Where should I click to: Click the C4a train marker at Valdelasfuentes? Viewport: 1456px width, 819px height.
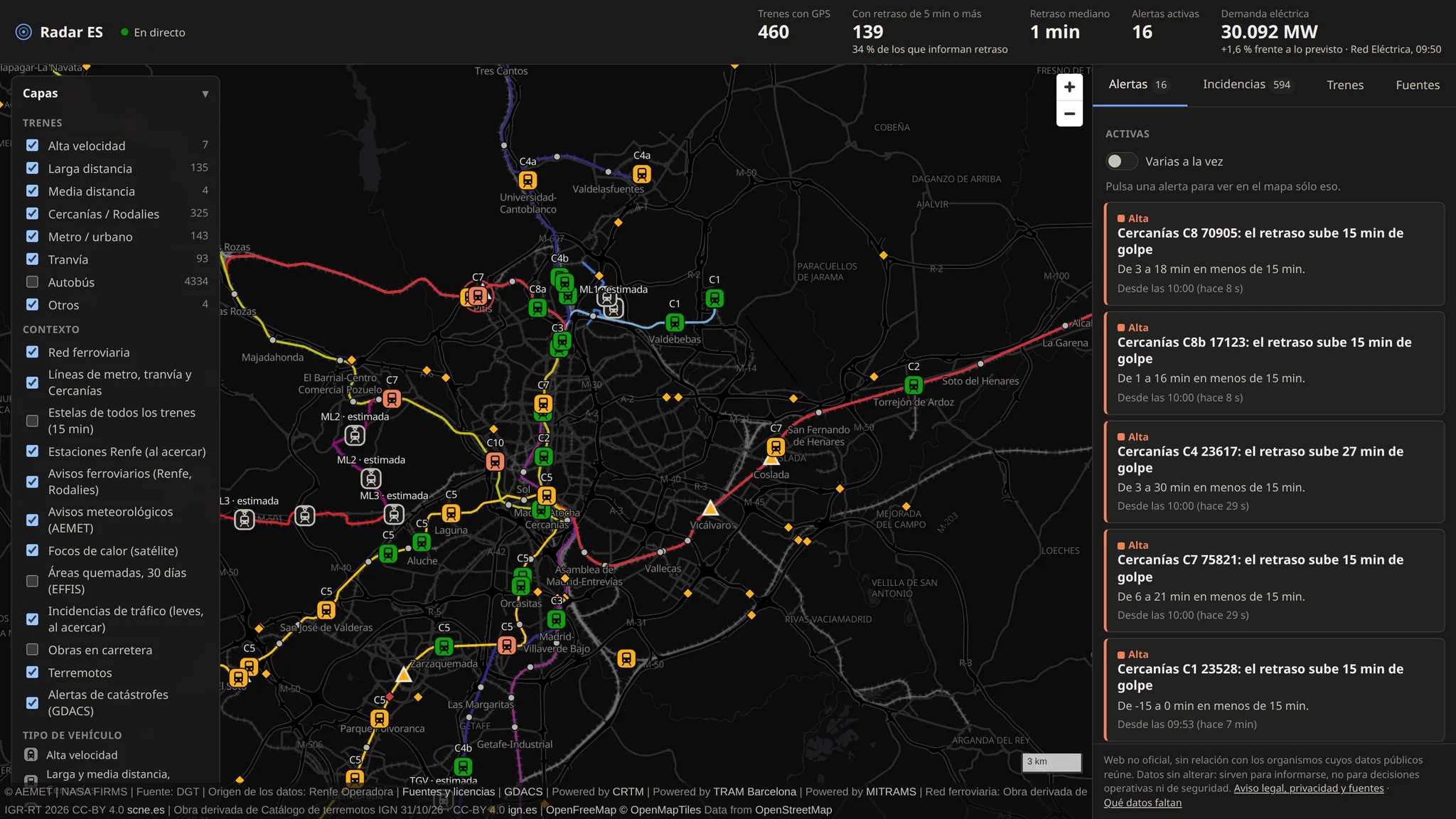click(641, 173)
